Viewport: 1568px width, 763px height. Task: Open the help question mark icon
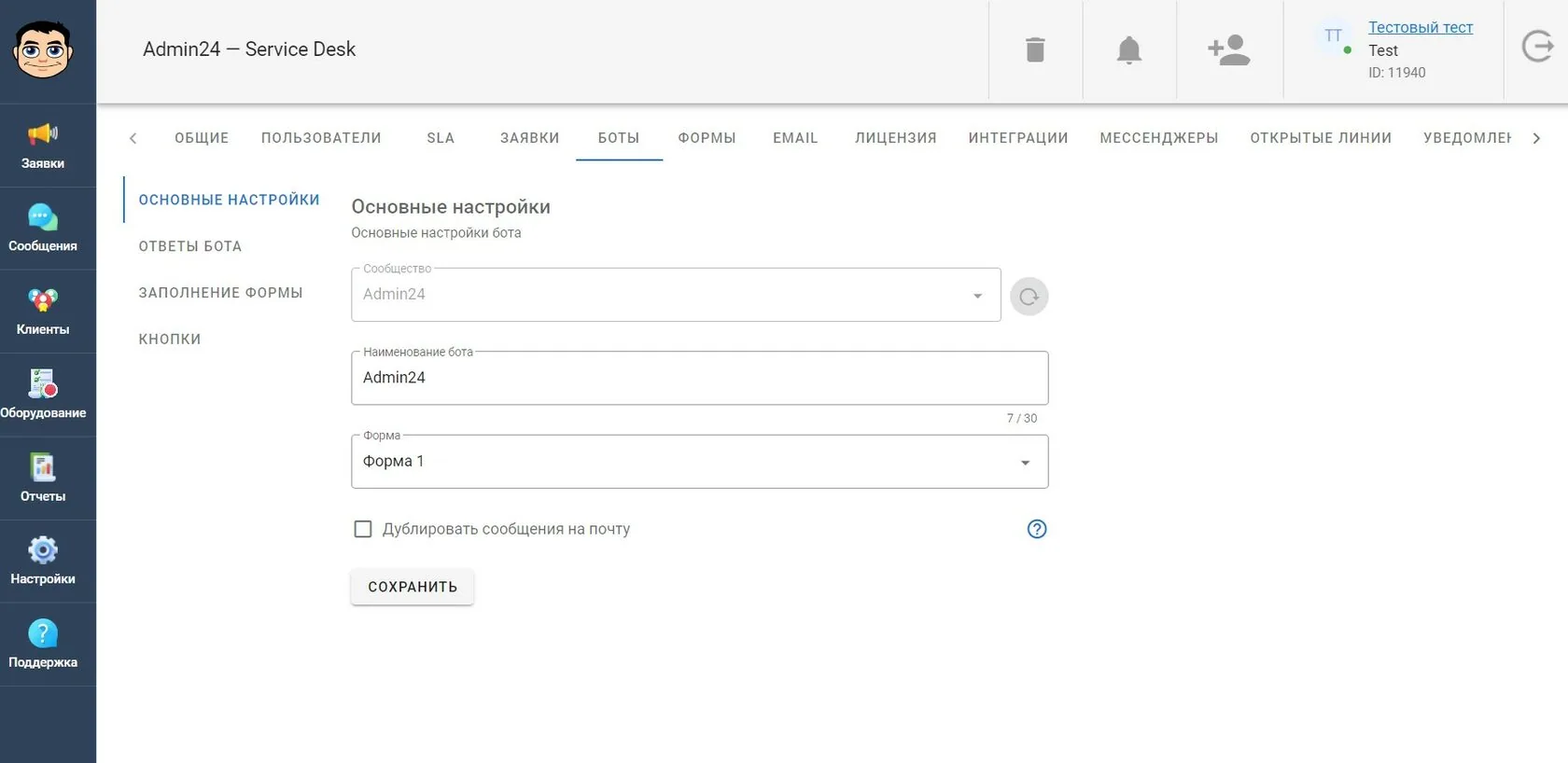click(x=1037, y=529)
